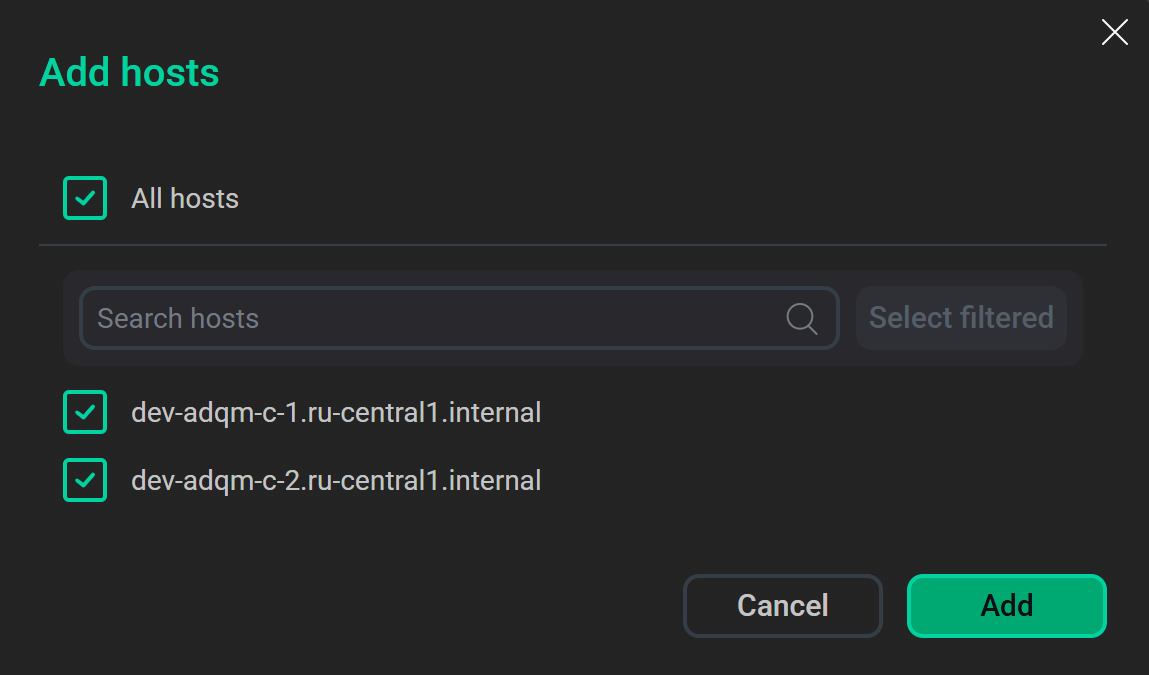1149x675 pixels.
Task: Click the "Search hosts" placeholder text
Action: [x=178, y=318]
